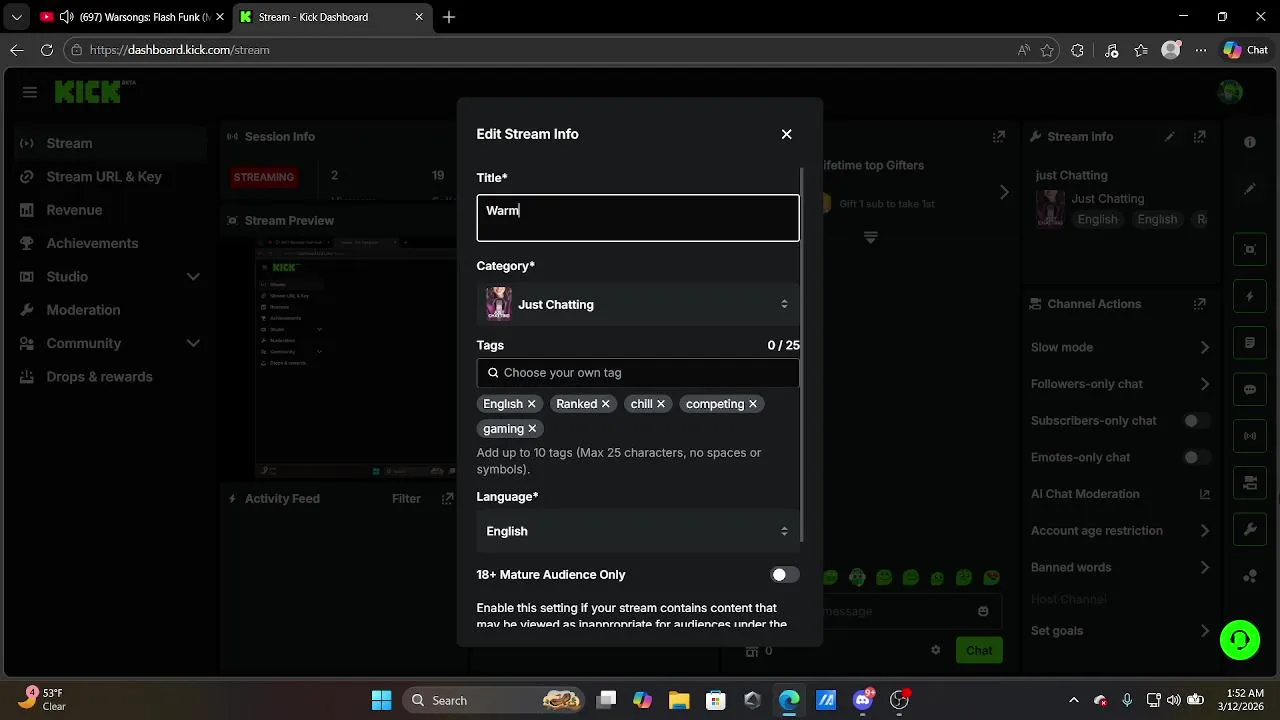
Task: Open the hamburger menu beside the Kick logo
Action: 30,92
